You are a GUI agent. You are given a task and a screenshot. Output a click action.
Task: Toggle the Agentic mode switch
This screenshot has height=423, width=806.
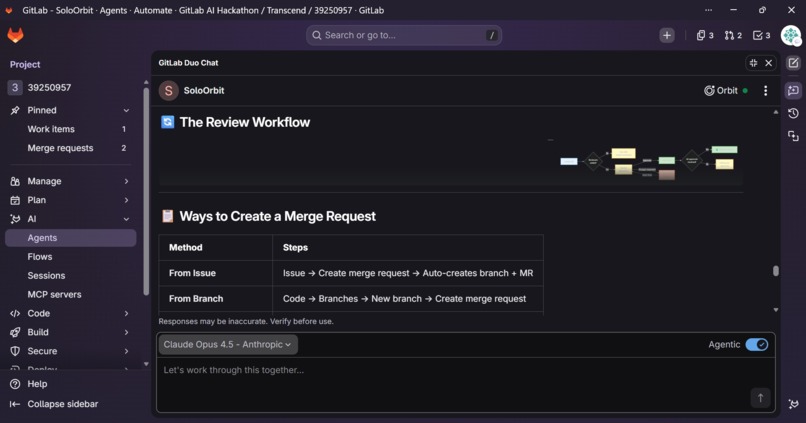pyautogui.click(x=757, y=344)
